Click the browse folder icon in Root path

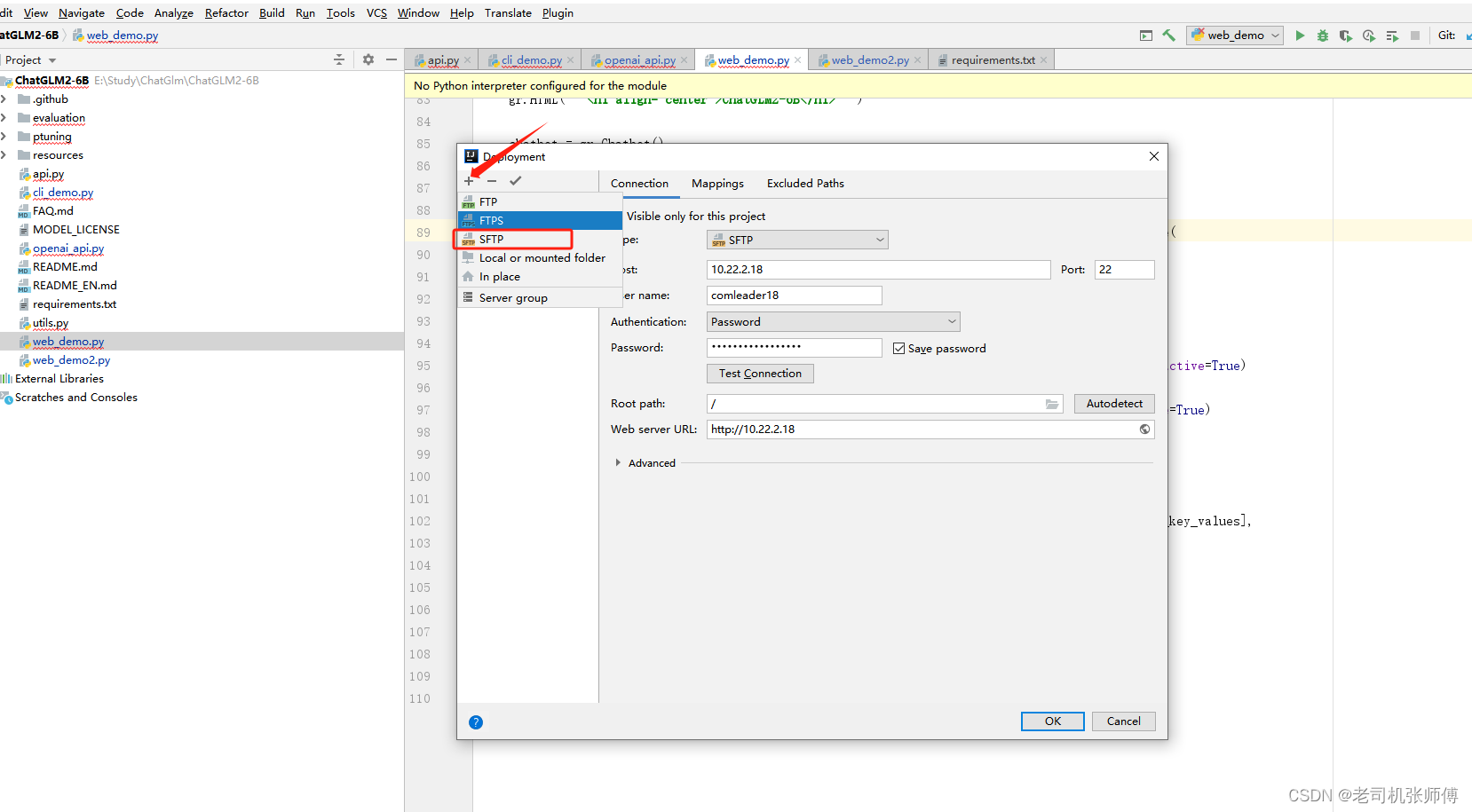[1052, 404]
